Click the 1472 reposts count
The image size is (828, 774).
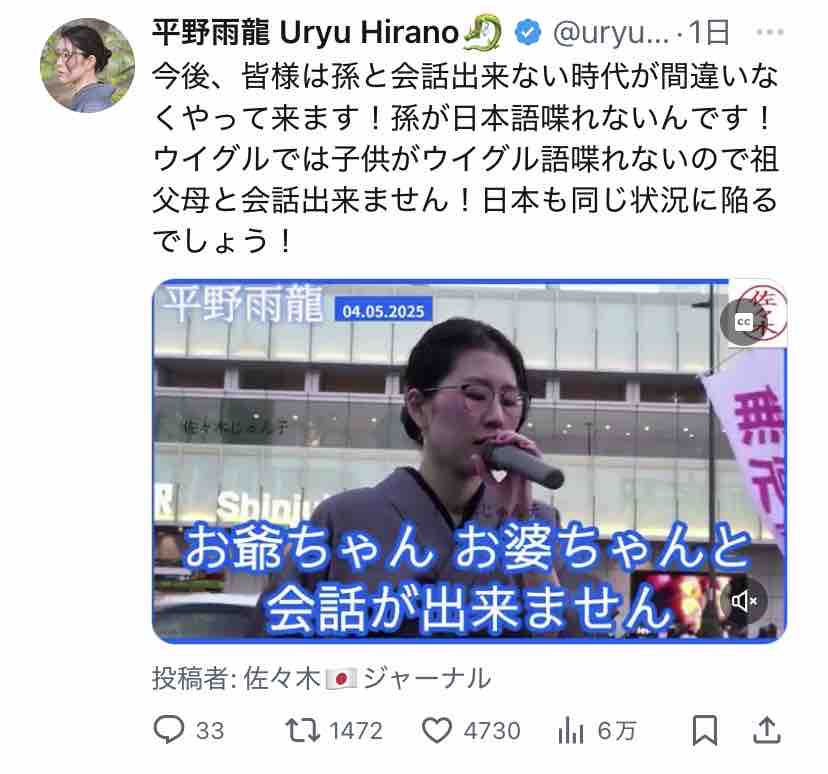tap(355, 731)
